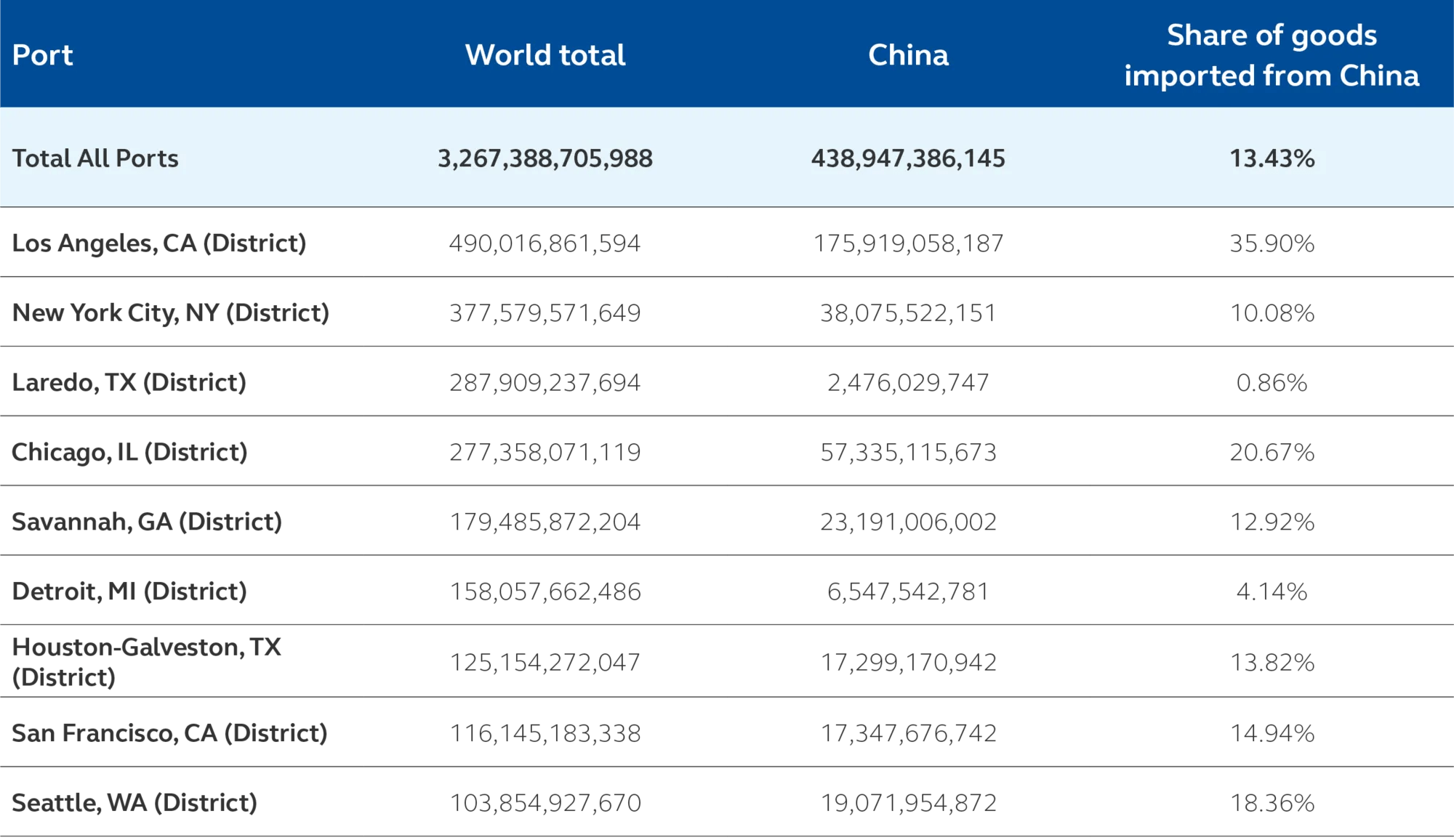Click the 'Port' column header
Screen dimensions: 1454x840
(43, 55)
